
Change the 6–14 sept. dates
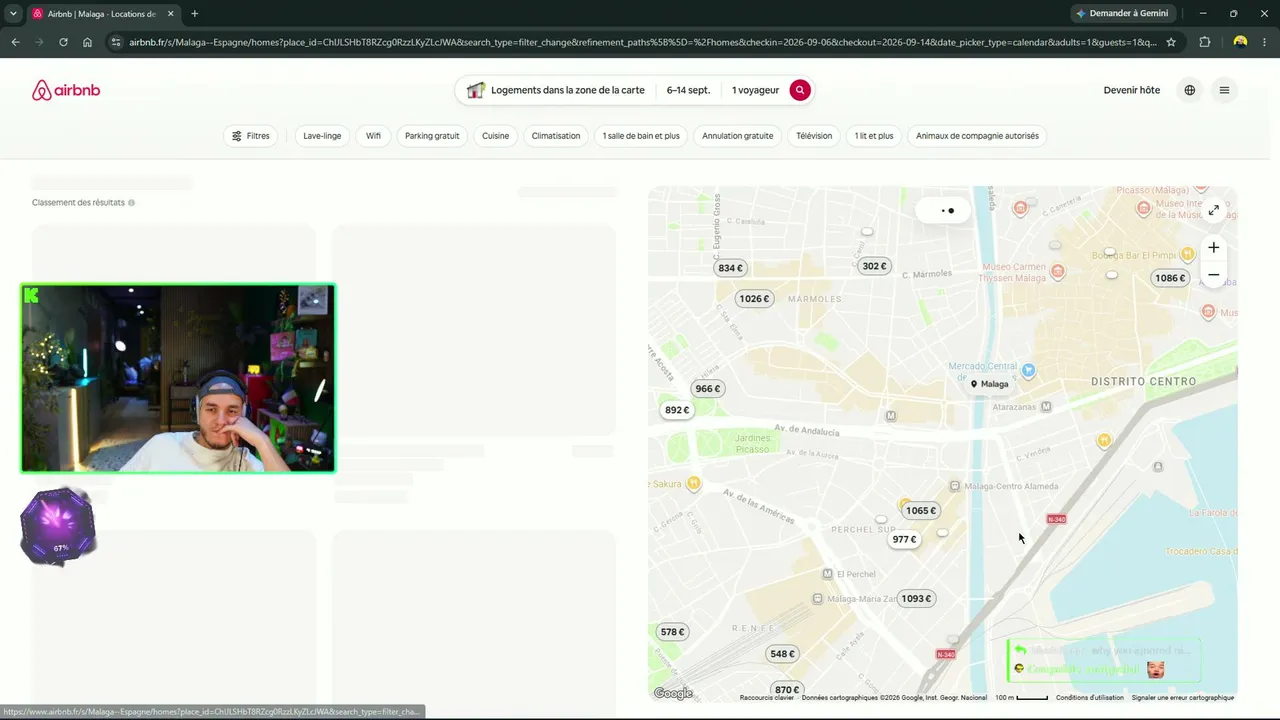[688, 90]
